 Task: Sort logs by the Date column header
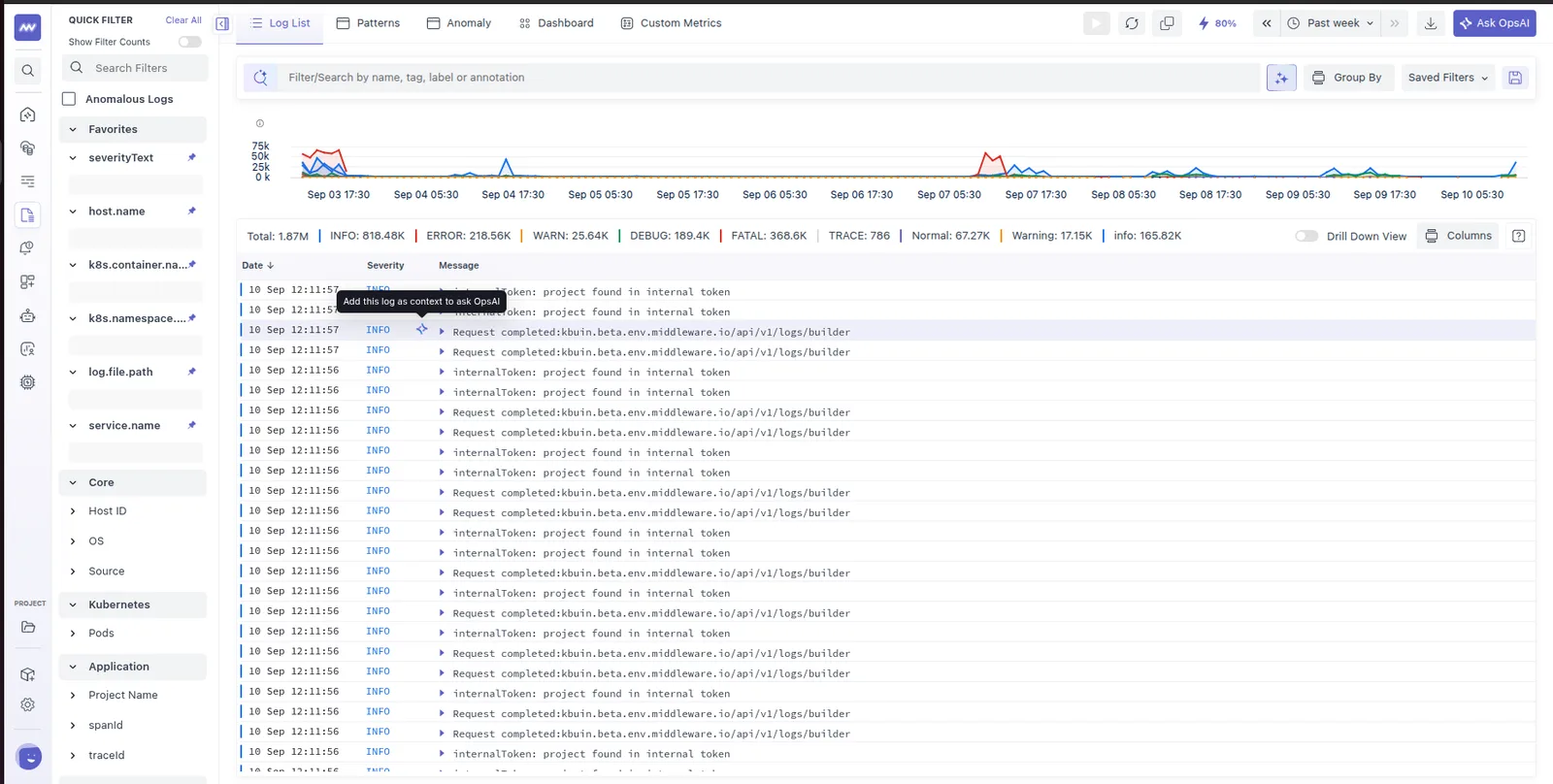pyautogui.click(x=258, y=265)
